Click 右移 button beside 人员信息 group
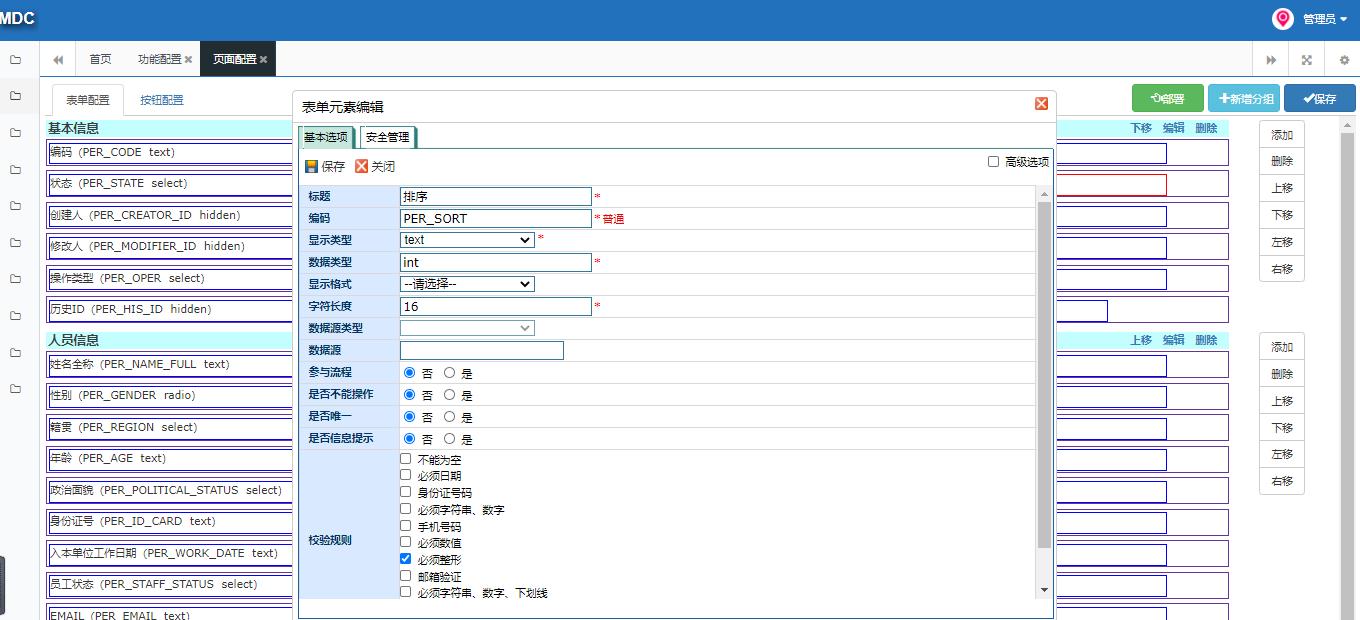1360x620 pixels. (x=1282, y=481)
